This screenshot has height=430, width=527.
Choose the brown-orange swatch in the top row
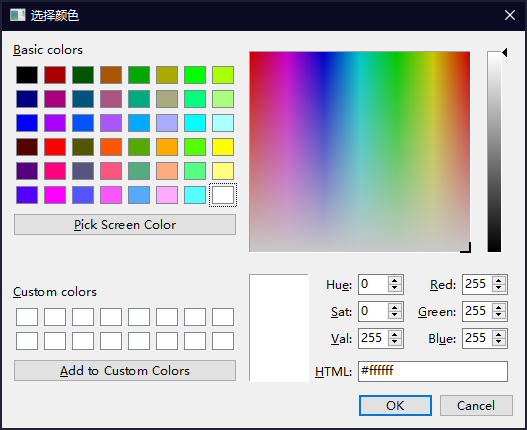pos(111,75)
